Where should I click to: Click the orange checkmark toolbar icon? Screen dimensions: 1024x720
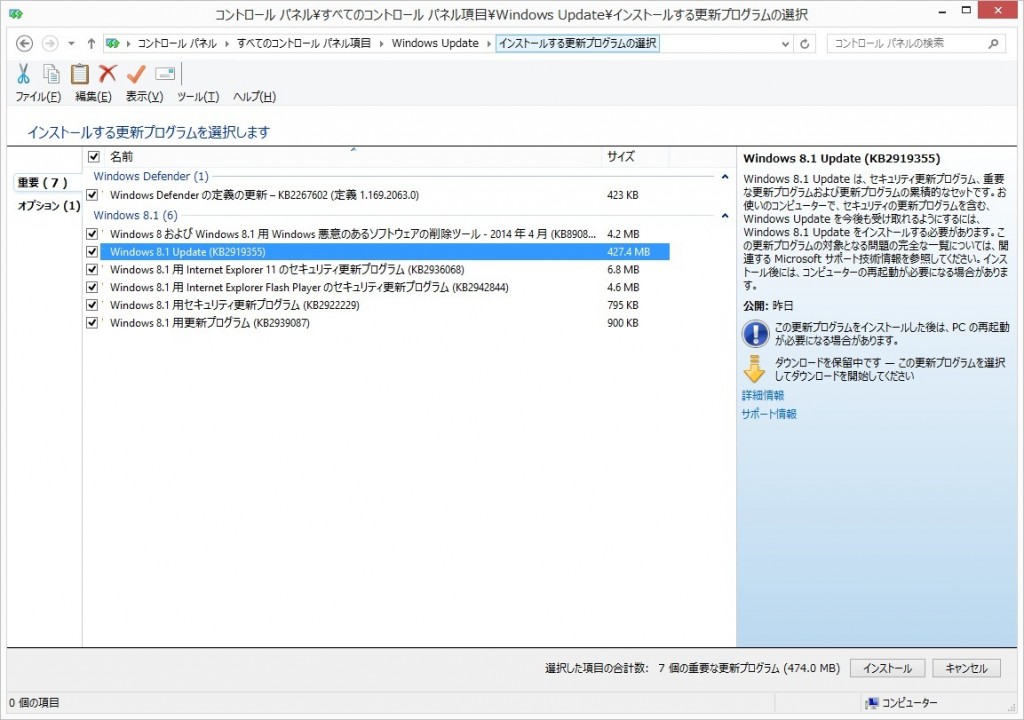tap(136, 72)
